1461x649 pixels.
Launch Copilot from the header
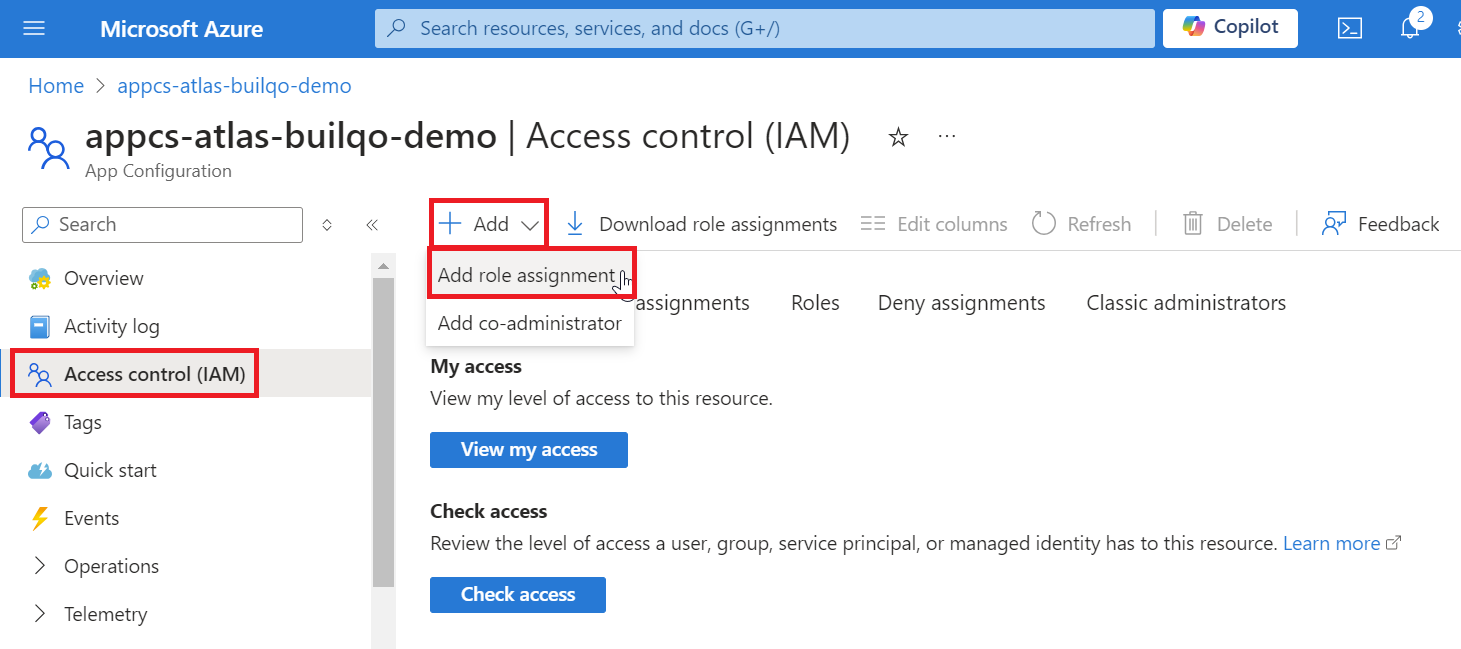1230,28
